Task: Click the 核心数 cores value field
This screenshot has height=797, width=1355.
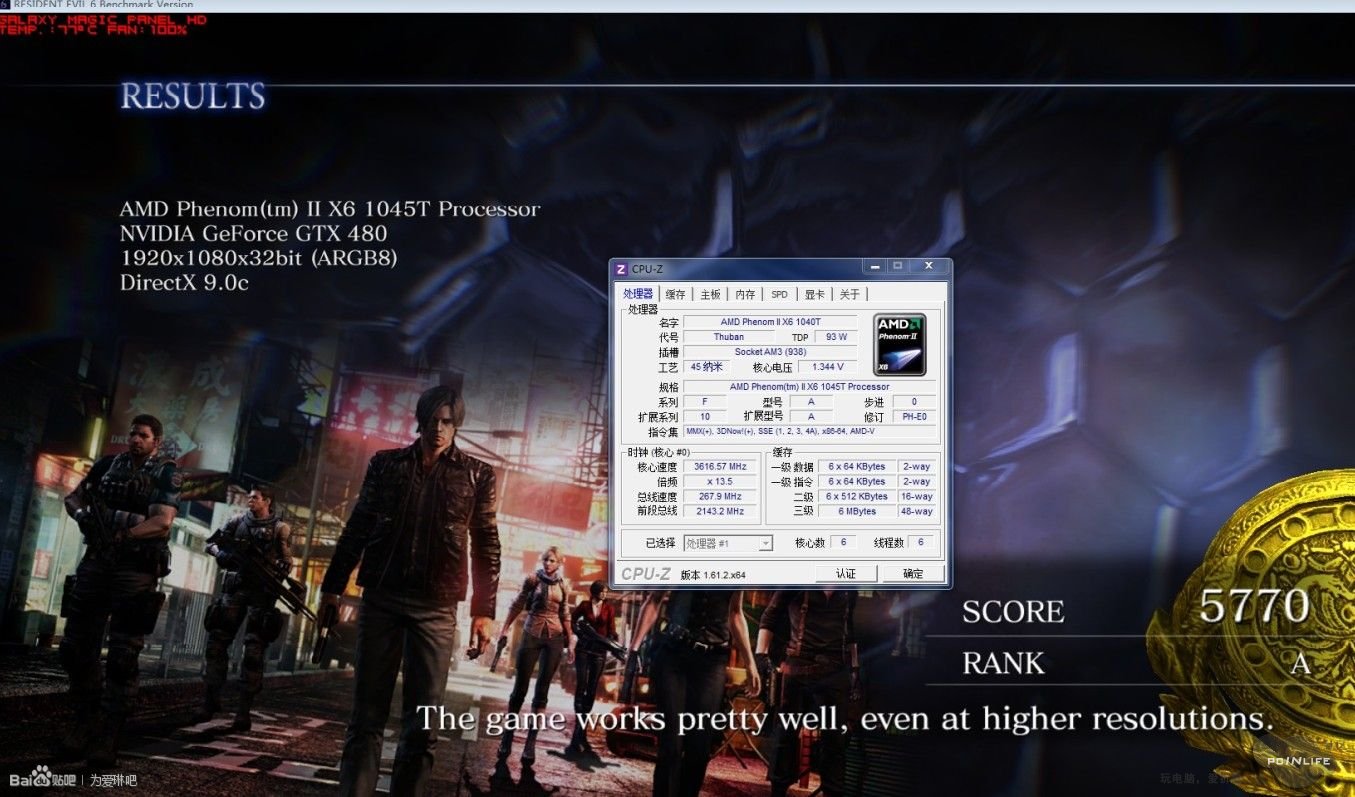Action: tap(843, 543)
